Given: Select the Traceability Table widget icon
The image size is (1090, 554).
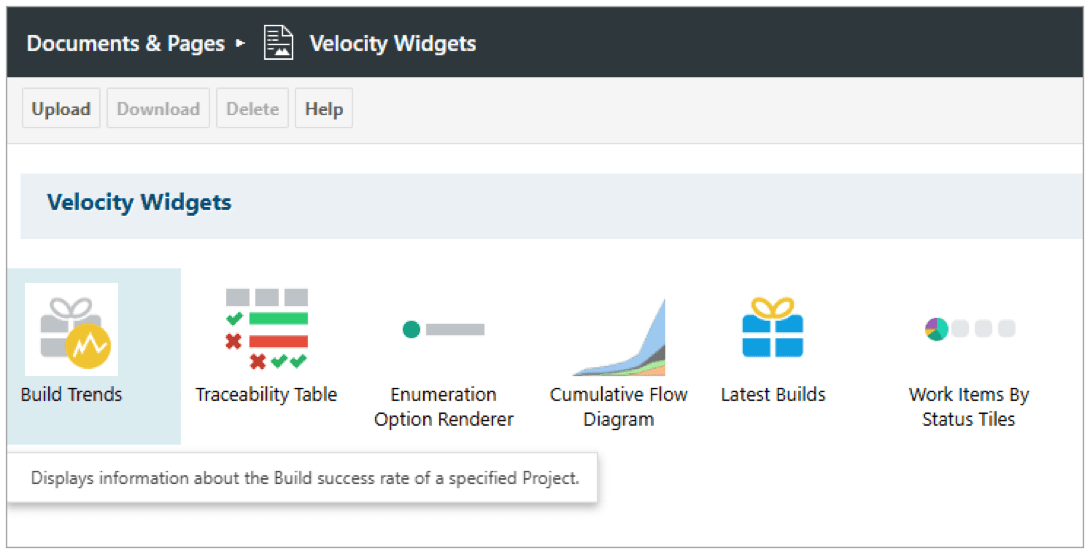Looking at the screenshot, I should coord(266,329).
